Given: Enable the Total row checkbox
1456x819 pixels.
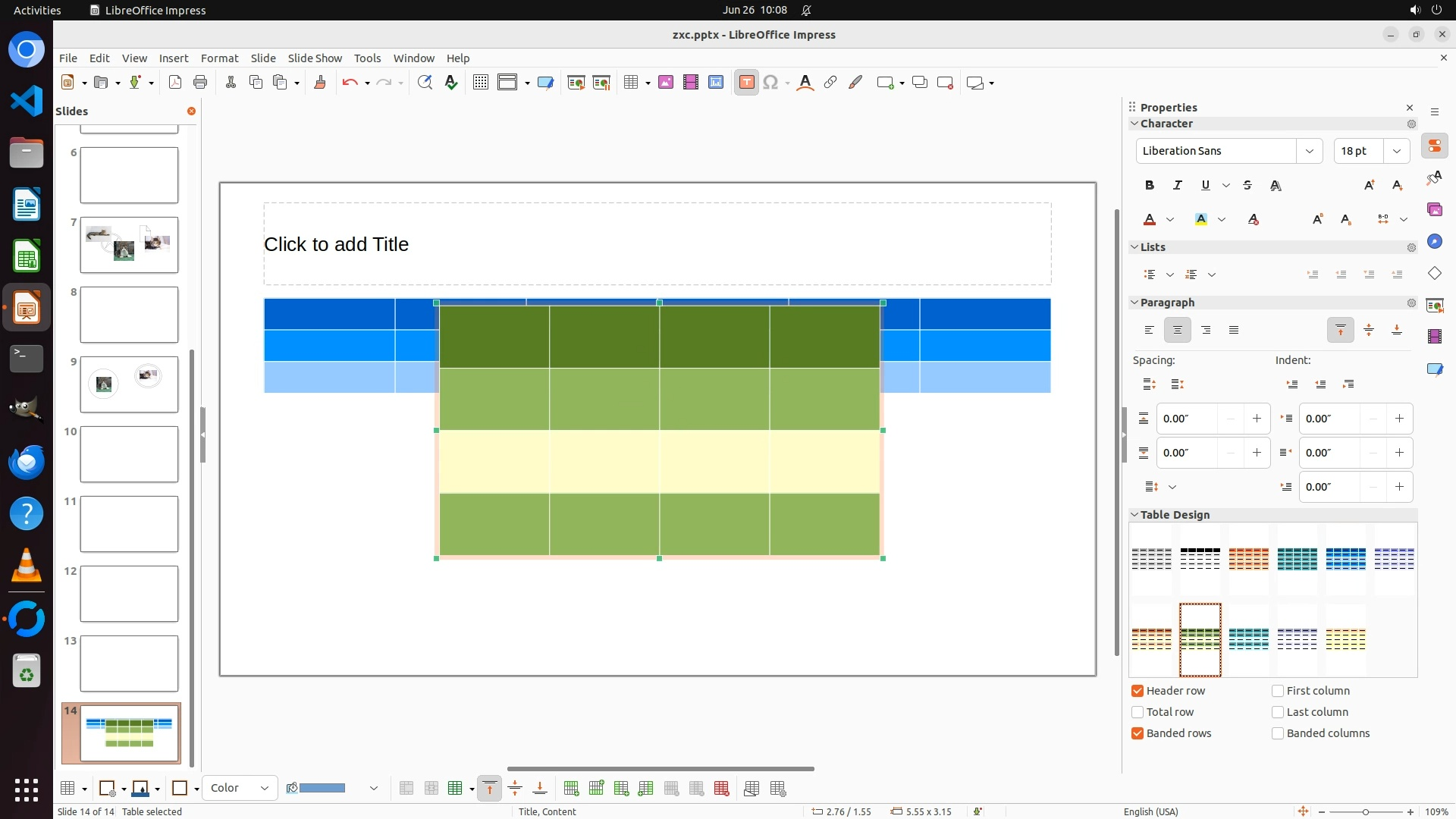Looking at the screenshot, I should pos(1137,712).
